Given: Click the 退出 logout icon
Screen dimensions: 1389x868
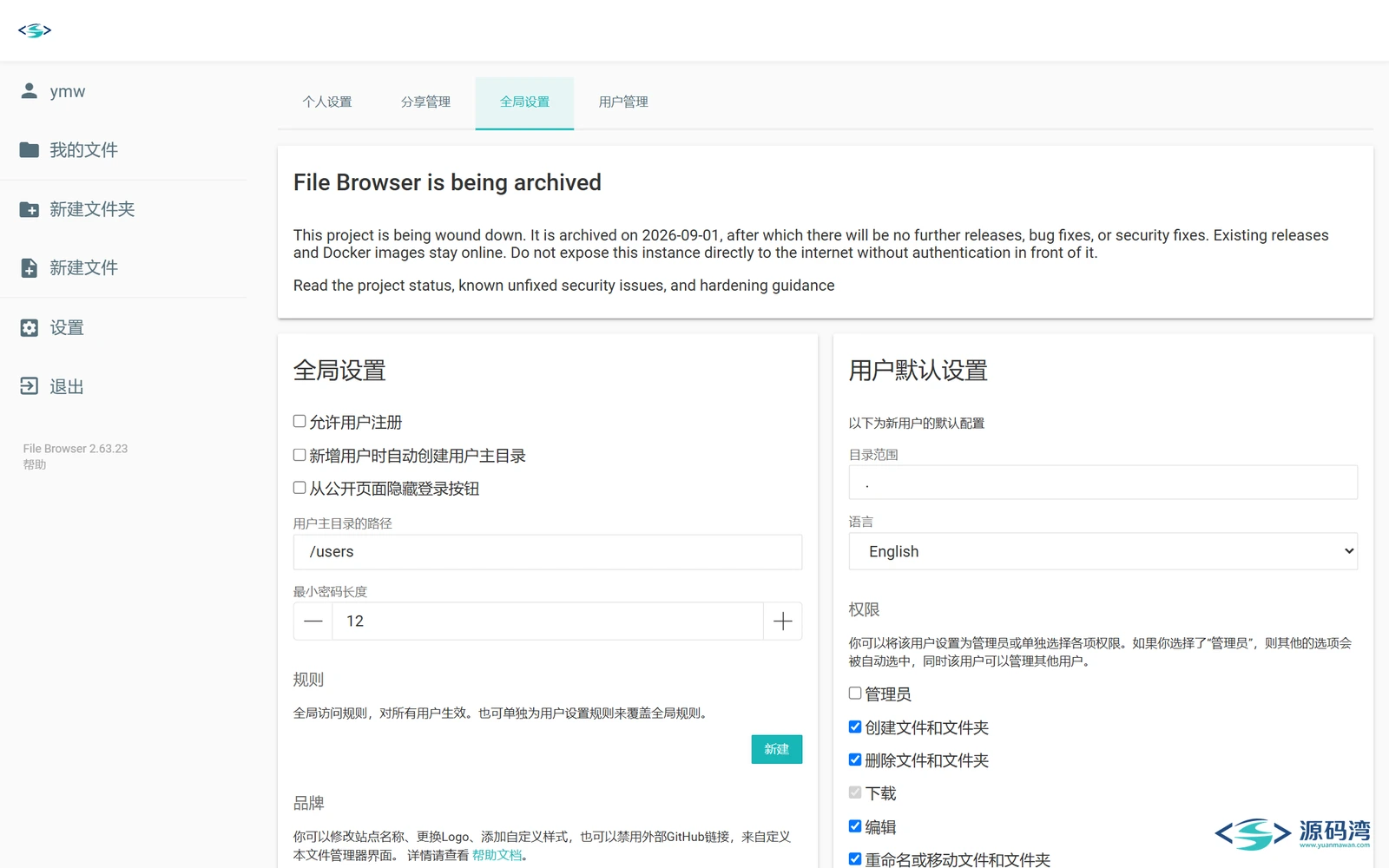Looking at the screenshot, I should tap(30, 386).
